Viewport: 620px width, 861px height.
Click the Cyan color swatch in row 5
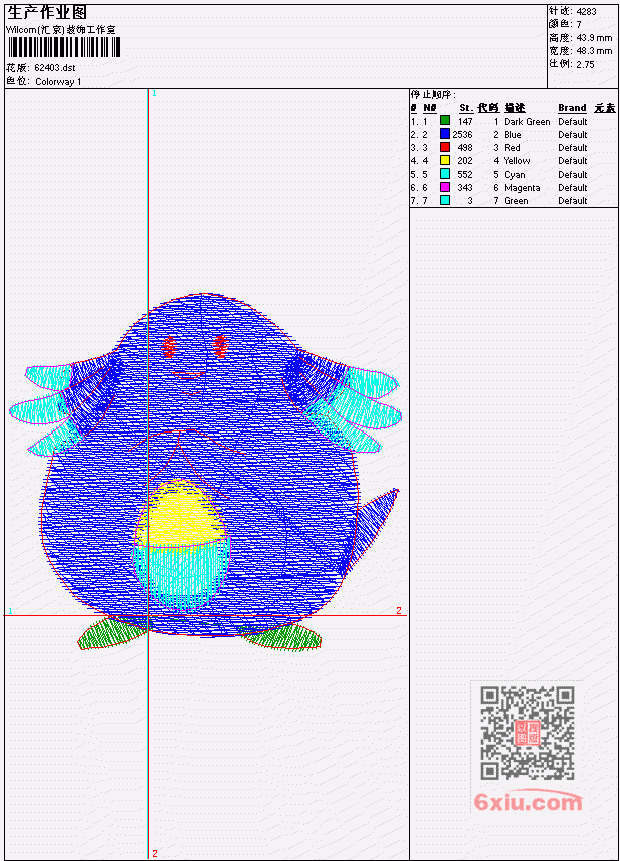click(x=445, y=174)
